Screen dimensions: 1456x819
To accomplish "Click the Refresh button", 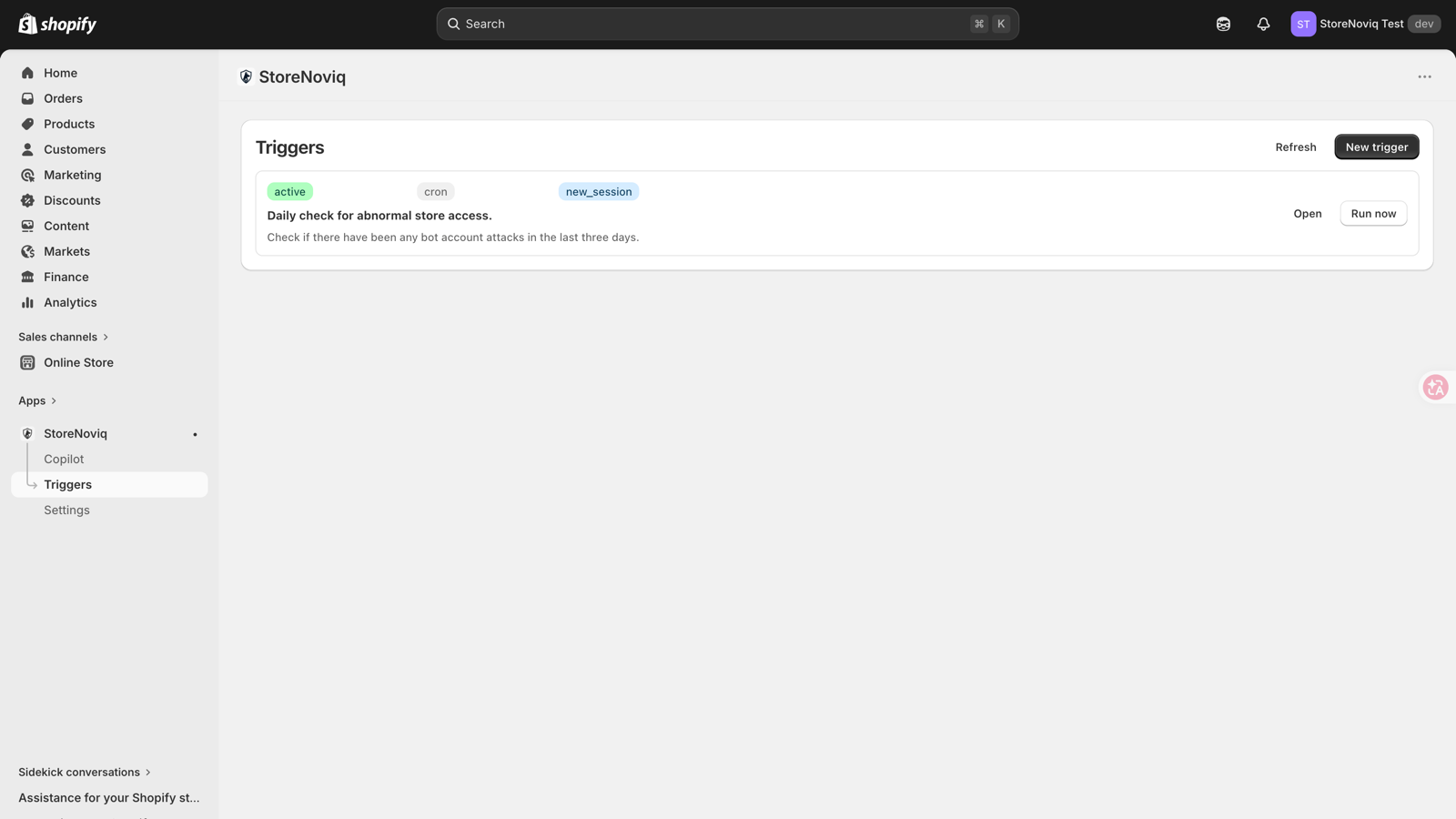I will pos(1295,147).
